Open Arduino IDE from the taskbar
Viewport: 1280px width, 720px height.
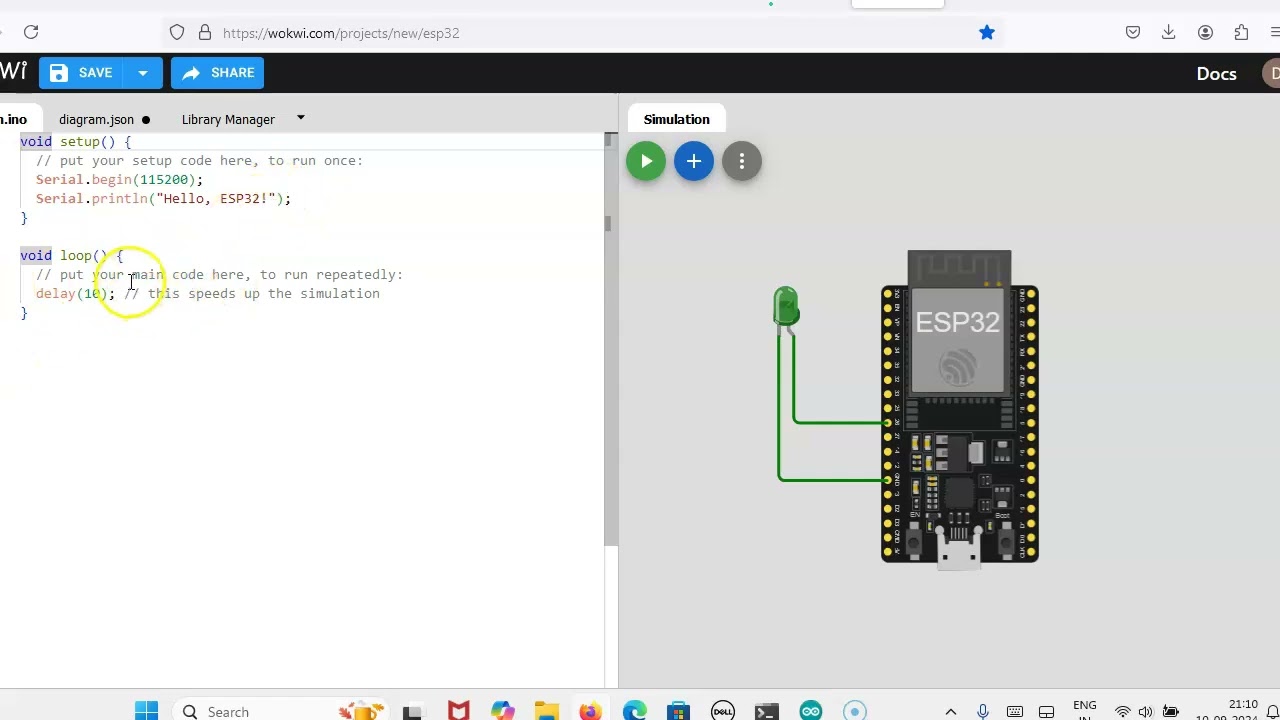pos(810,711)
